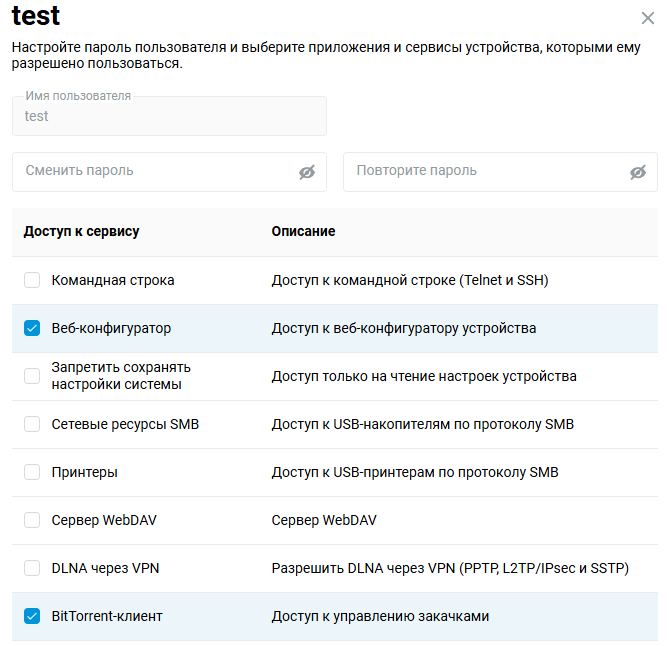This screenshot has height=646, width=669.
Task: Show password in 'Сменить пароль' field
Action: pos(307,172)
